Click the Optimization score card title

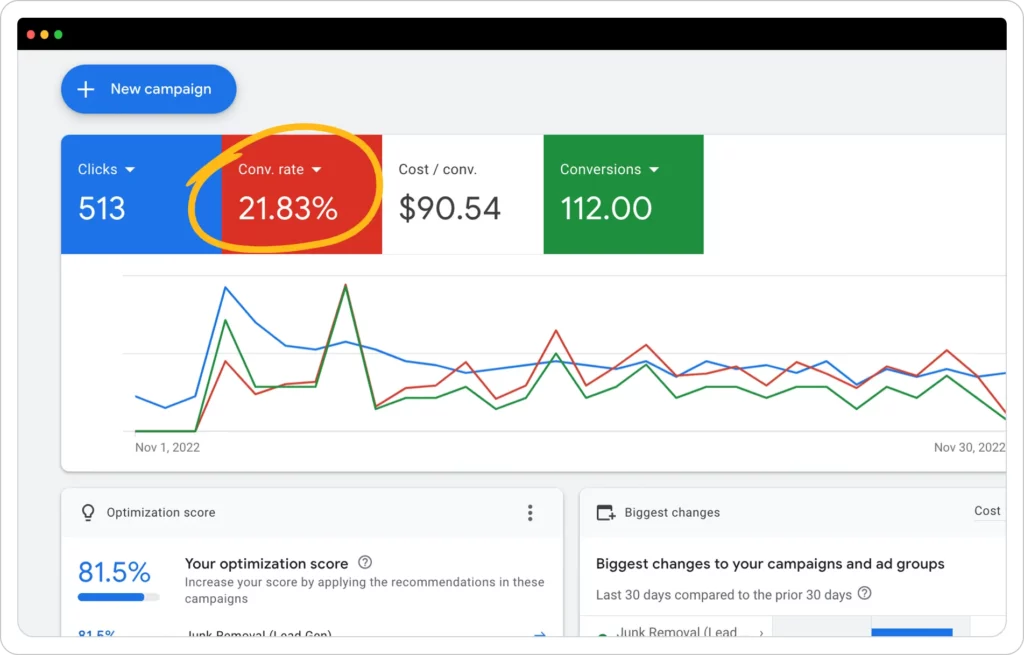point(161,513)
